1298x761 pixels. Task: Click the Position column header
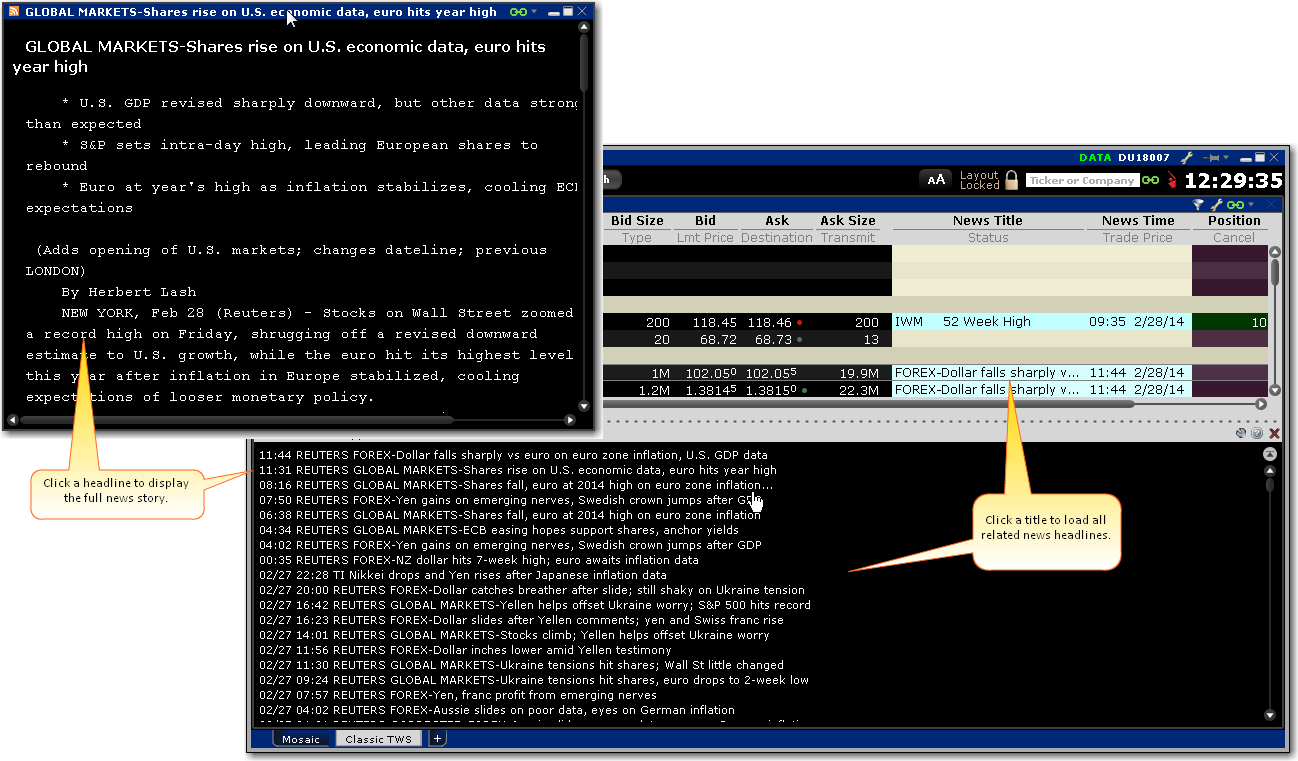click(1234, 221)
